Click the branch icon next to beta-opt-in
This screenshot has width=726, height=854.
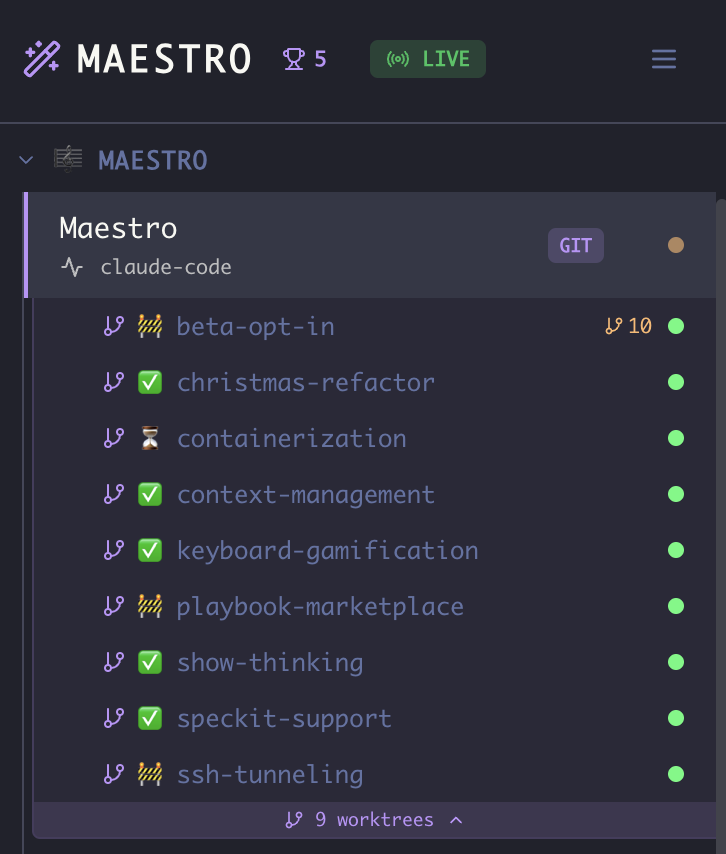(113, 326)
